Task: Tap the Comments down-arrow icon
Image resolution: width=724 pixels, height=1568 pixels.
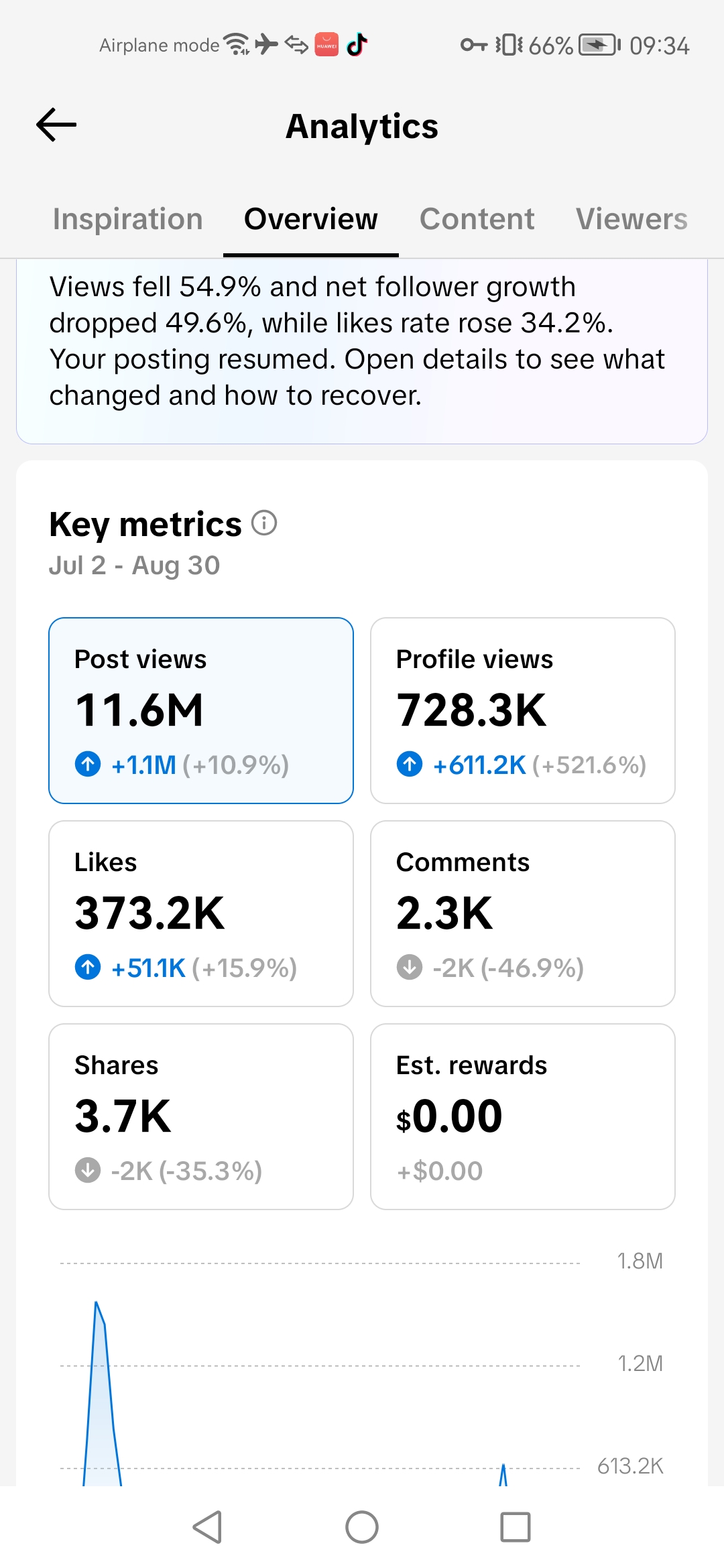Action: point(410,967)
